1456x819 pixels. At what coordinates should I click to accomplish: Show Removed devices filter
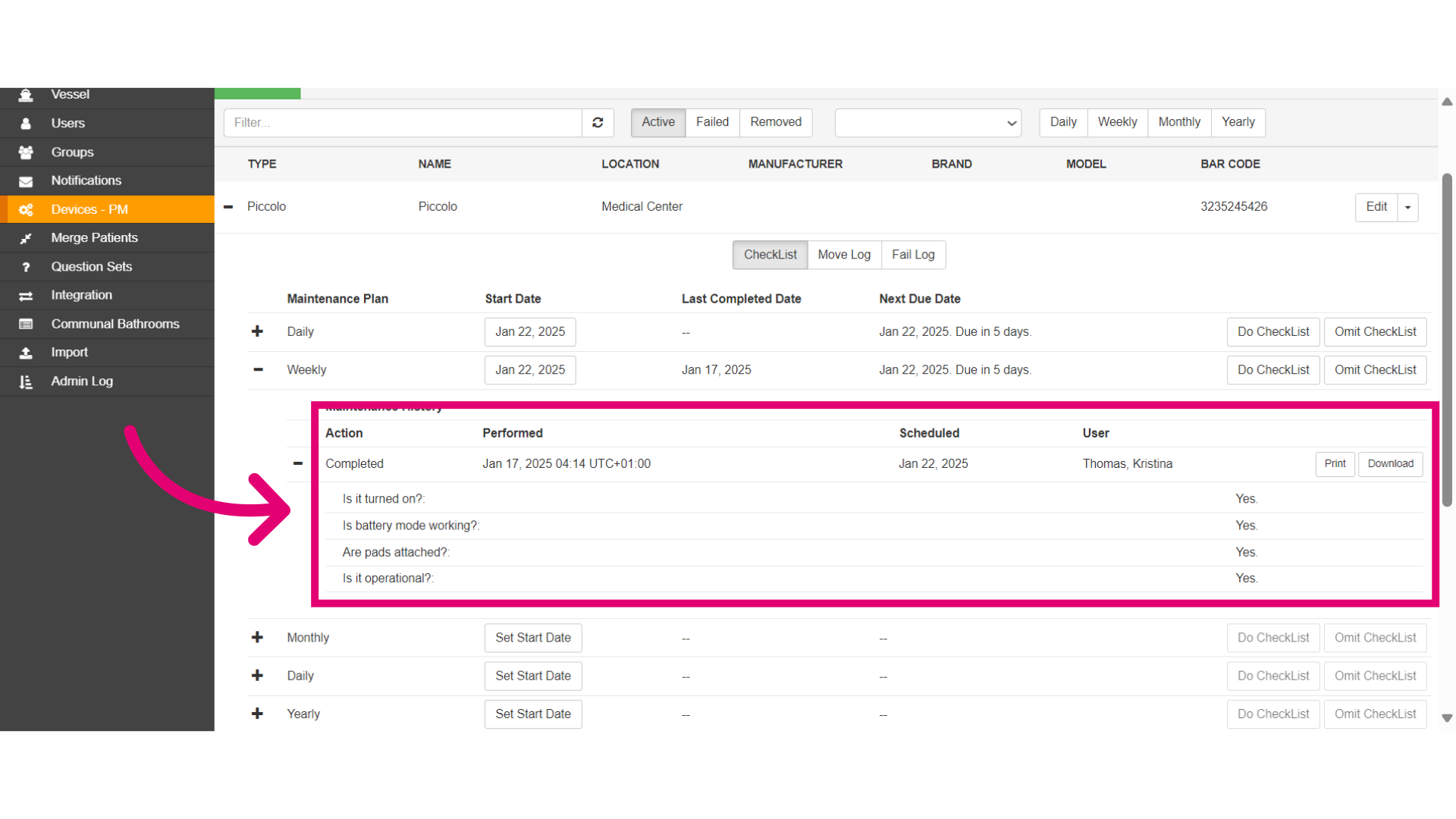[x=775, y=122]
